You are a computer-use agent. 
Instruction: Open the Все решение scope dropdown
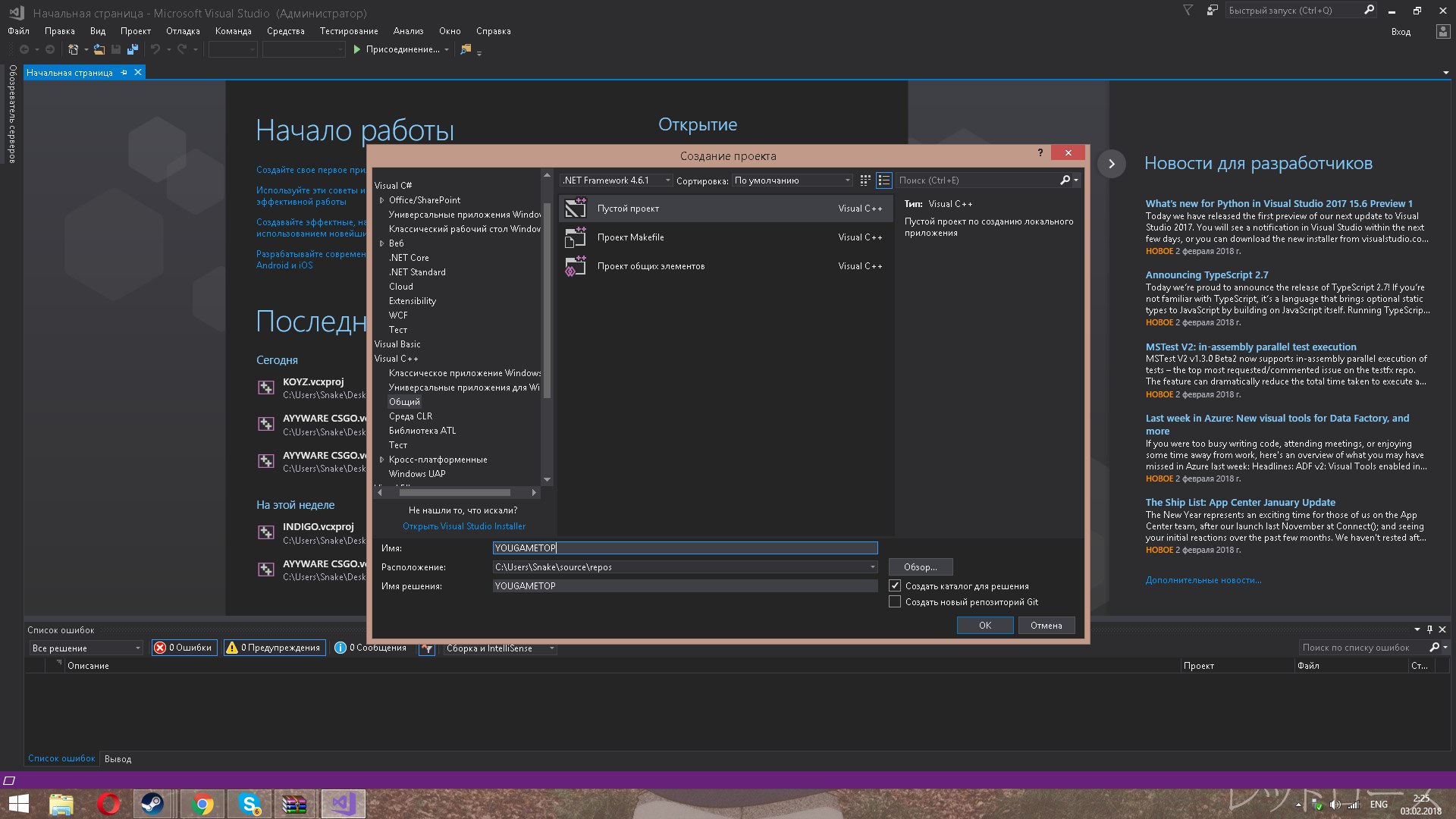tap(86, 648)
